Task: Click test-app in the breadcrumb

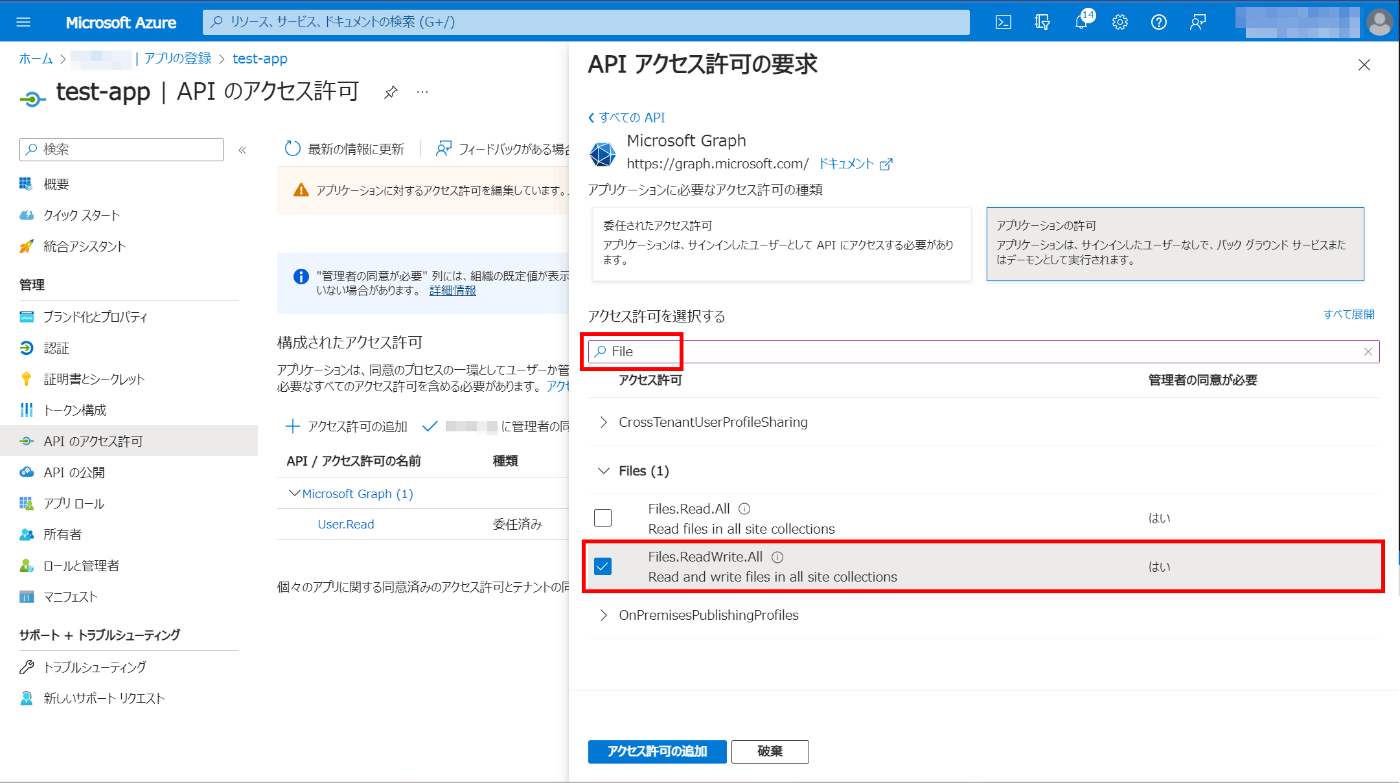Action: (260, 59)
